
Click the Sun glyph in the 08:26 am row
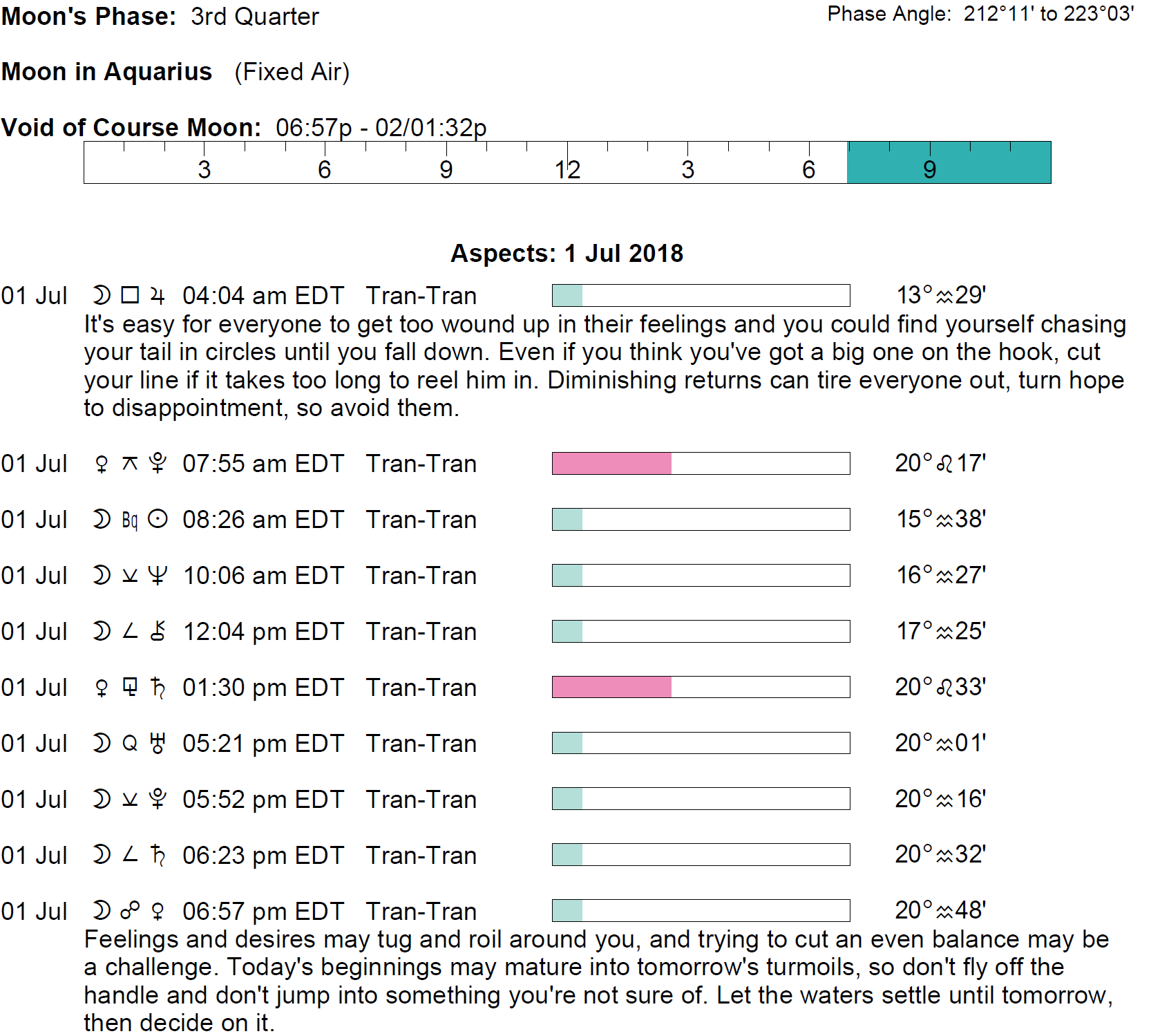click(x=158, y=520)
